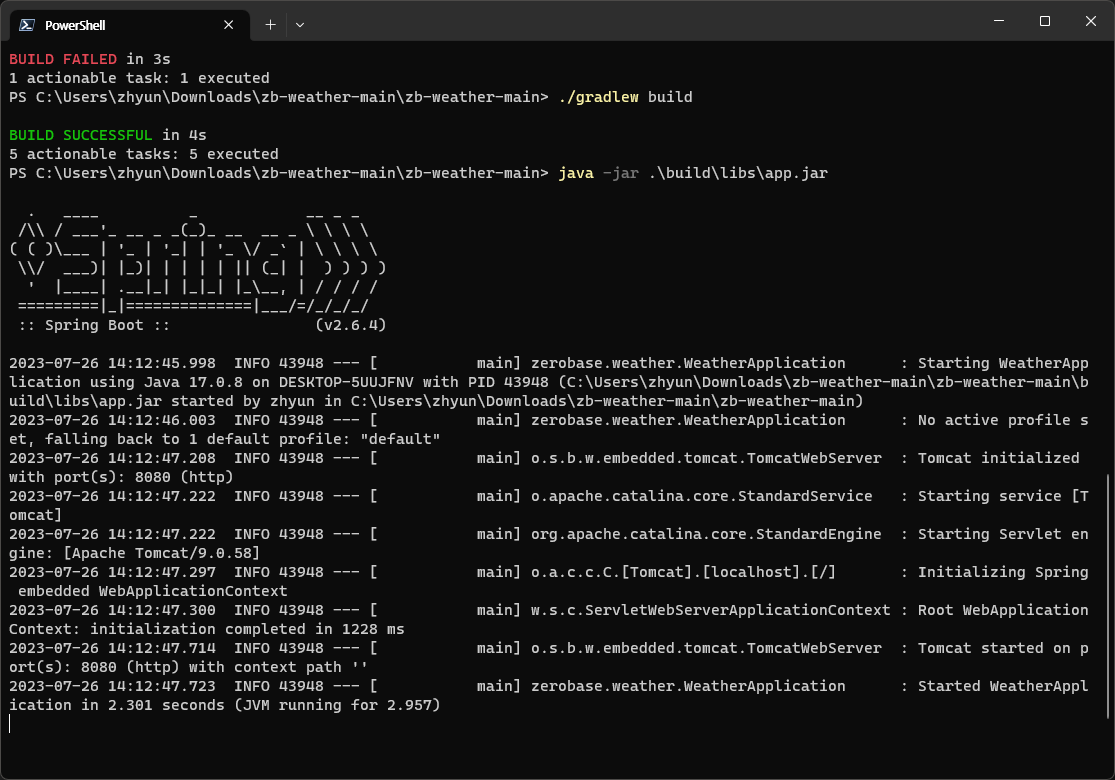Click '(JVM running for 2.957)' text
The image size is (1115, 780).
tap(337, 705)
